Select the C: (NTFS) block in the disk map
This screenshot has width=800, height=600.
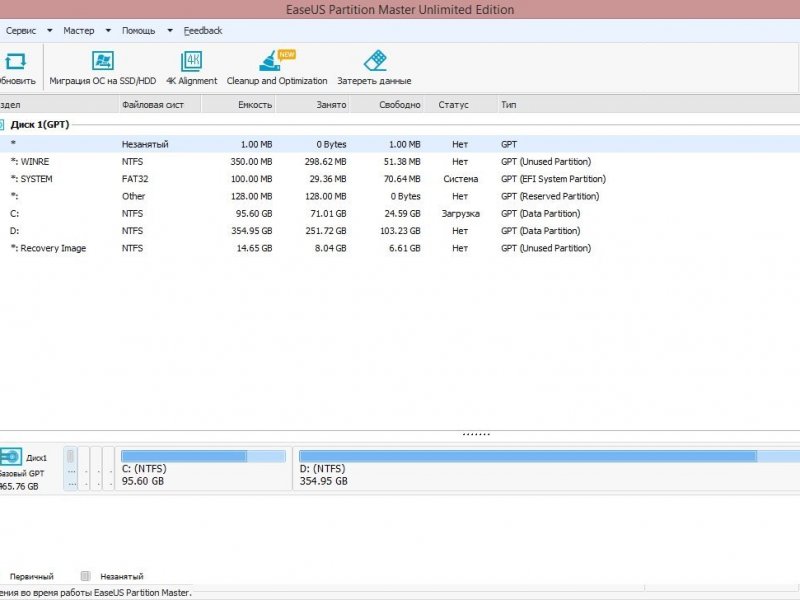(x=204, y=468)
